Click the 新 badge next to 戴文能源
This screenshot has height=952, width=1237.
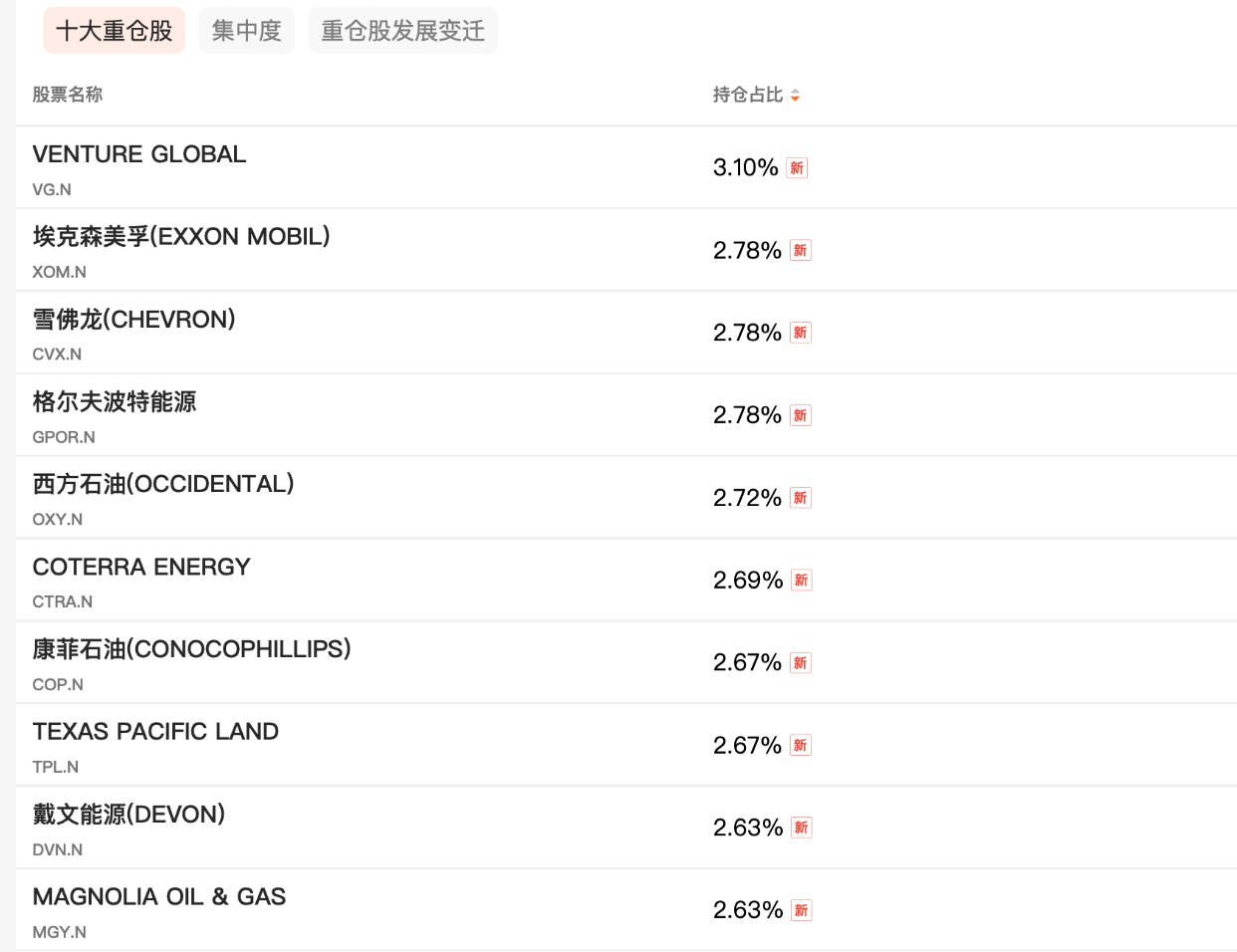(802, 827)
